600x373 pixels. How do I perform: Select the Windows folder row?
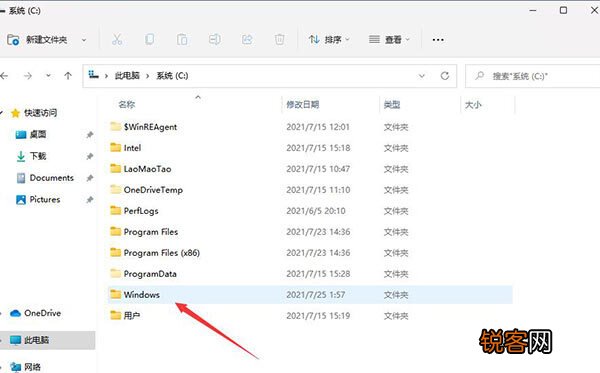310,295
